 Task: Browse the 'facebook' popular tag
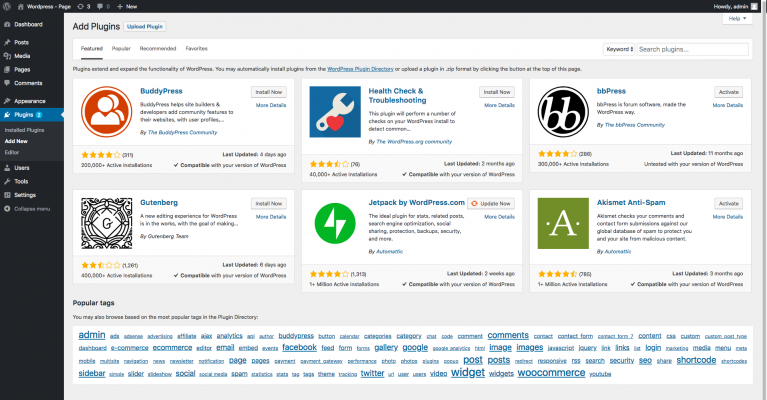(x=299, y=347)
